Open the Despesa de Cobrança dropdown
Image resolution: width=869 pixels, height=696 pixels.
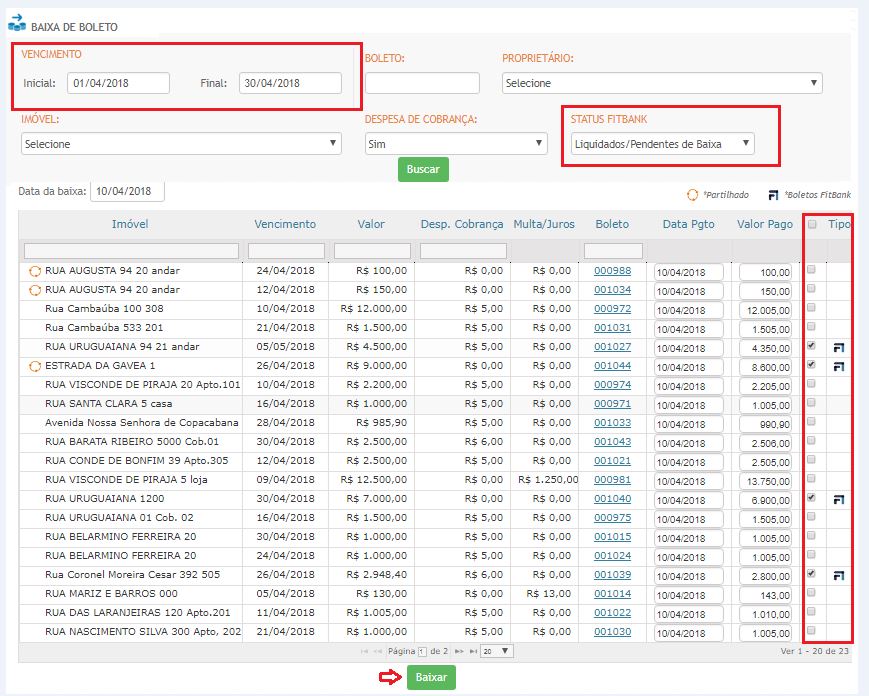pos(456,144)
